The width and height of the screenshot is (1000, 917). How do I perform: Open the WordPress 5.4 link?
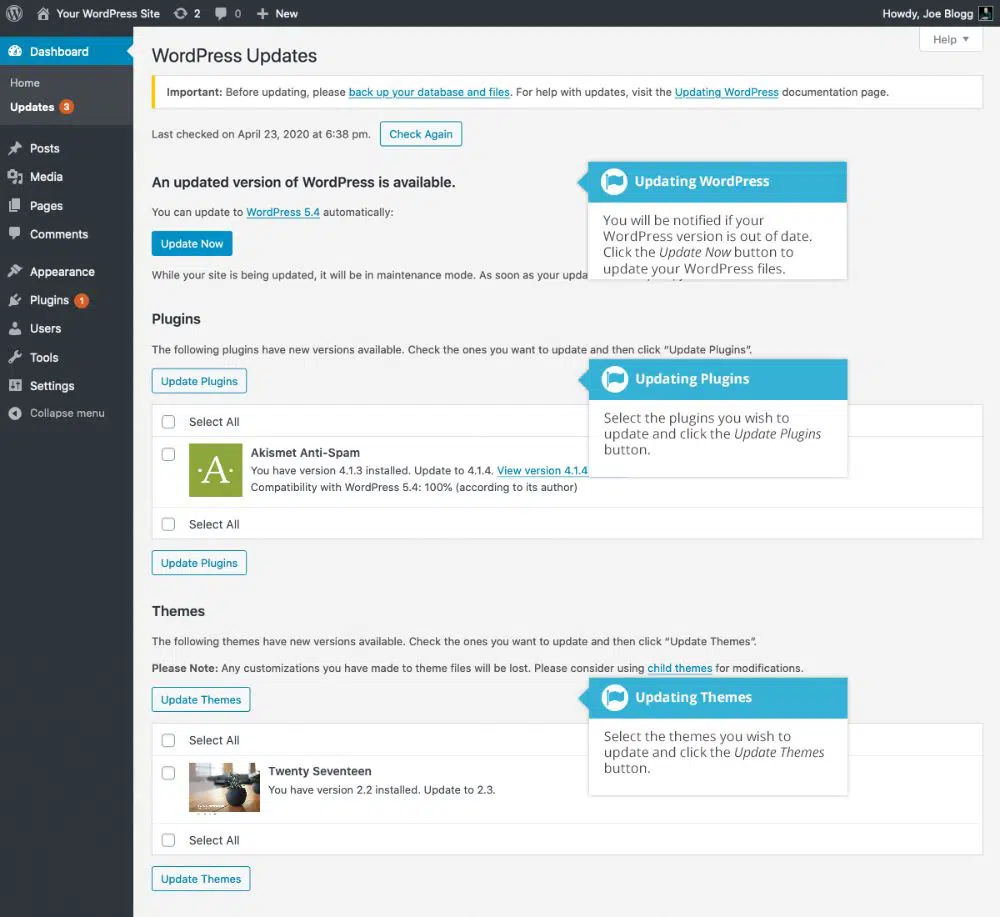point(283,212)
